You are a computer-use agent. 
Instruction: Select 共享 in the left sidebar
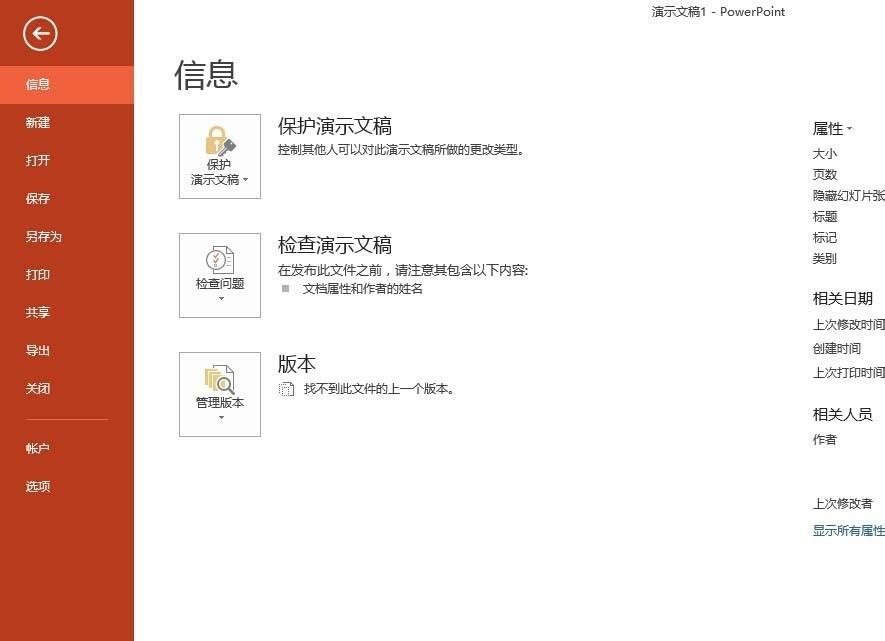coord(38,312)
